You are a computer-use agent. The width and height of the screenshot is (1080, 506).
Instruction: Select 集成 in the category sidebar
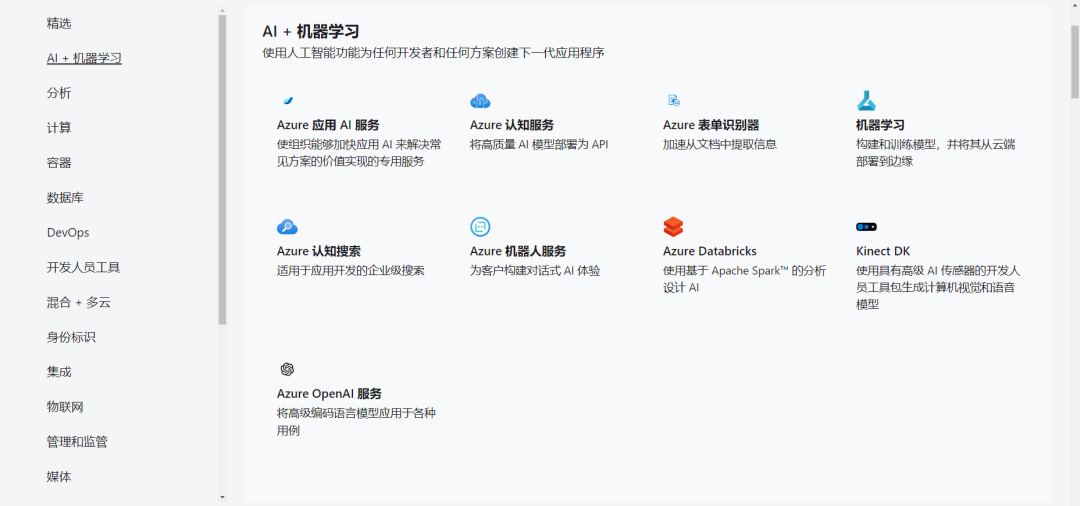(x=59, y=372)
